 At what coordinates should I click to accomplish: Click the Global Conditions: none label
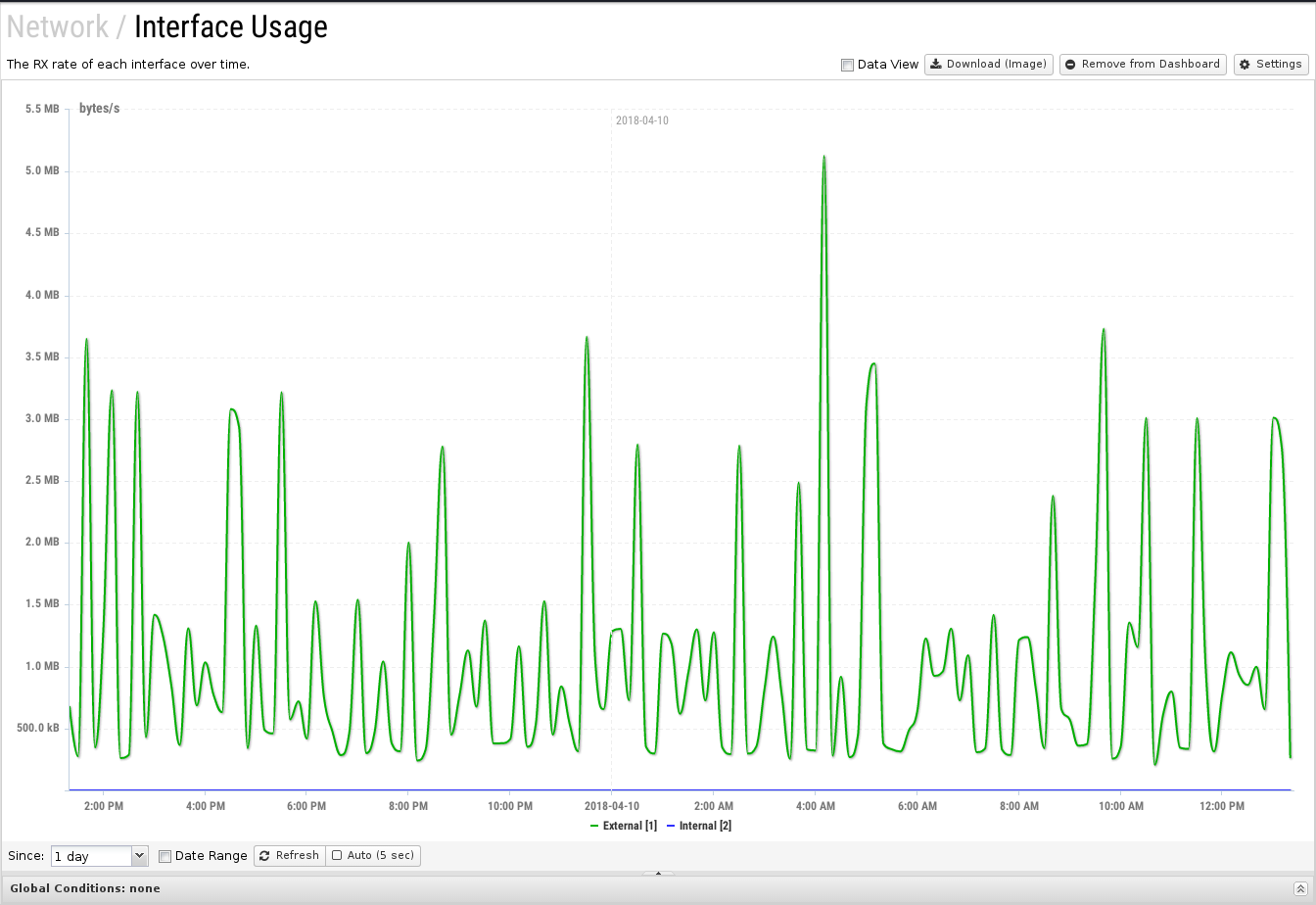click(x=85, y=888)
